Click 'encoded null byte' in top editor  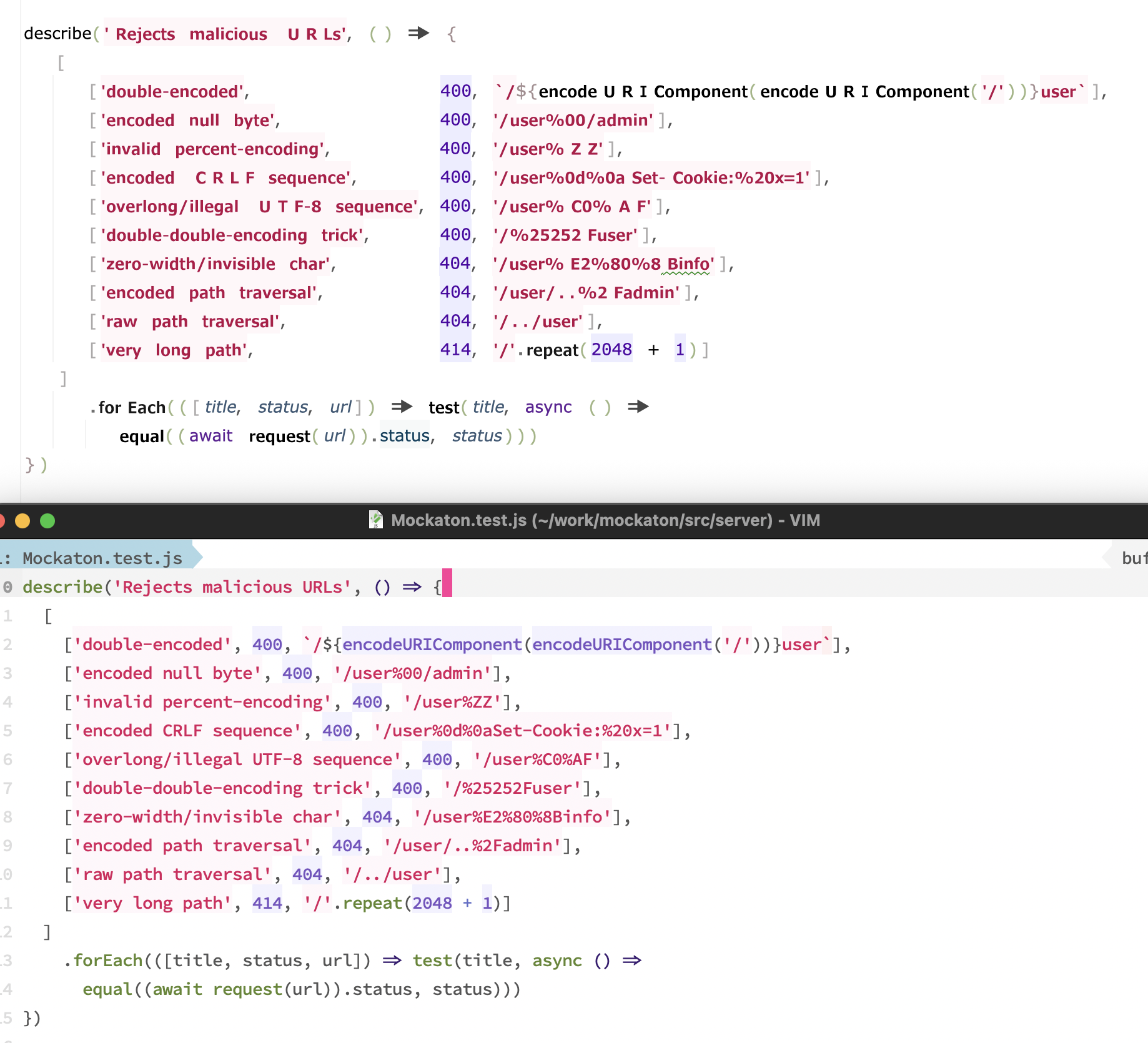188,120
